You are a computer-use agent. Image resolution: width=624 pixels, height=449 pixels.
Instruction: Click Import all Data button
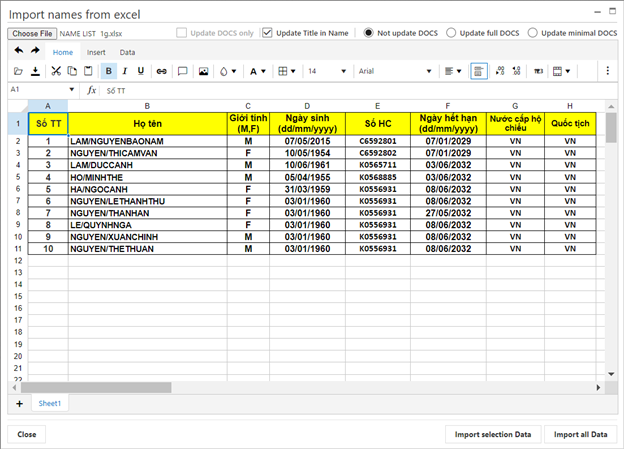(581, 434)
